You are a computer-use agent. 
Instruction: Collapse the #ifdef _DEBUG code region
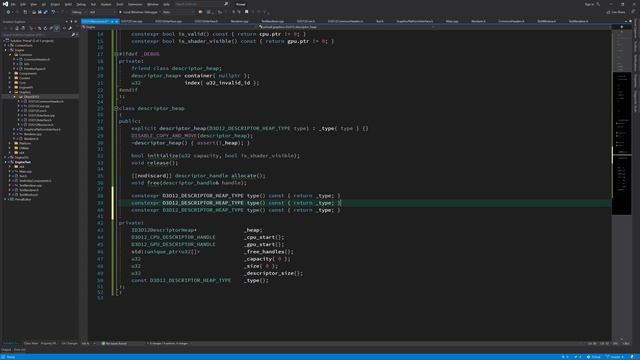pos(116,54)
